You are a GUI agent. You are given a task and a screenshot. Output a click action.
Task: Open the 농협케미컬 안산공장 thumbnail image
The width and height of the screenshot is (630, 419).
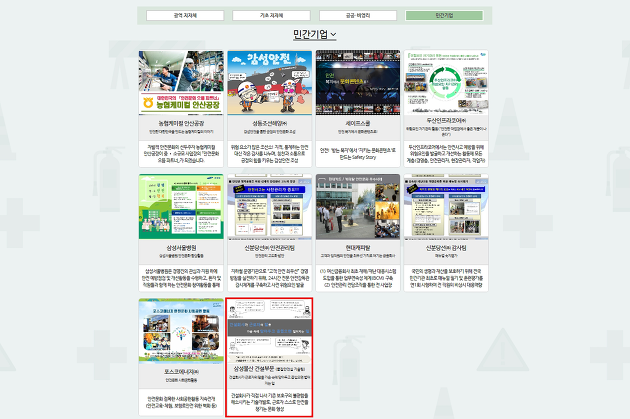pos(181,82)
